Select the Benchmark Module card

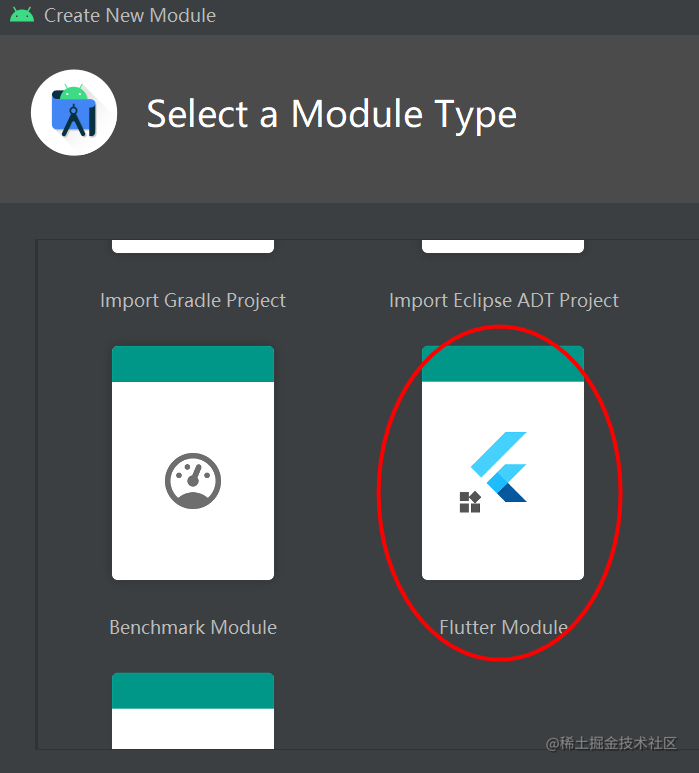(x=193, y=463)
